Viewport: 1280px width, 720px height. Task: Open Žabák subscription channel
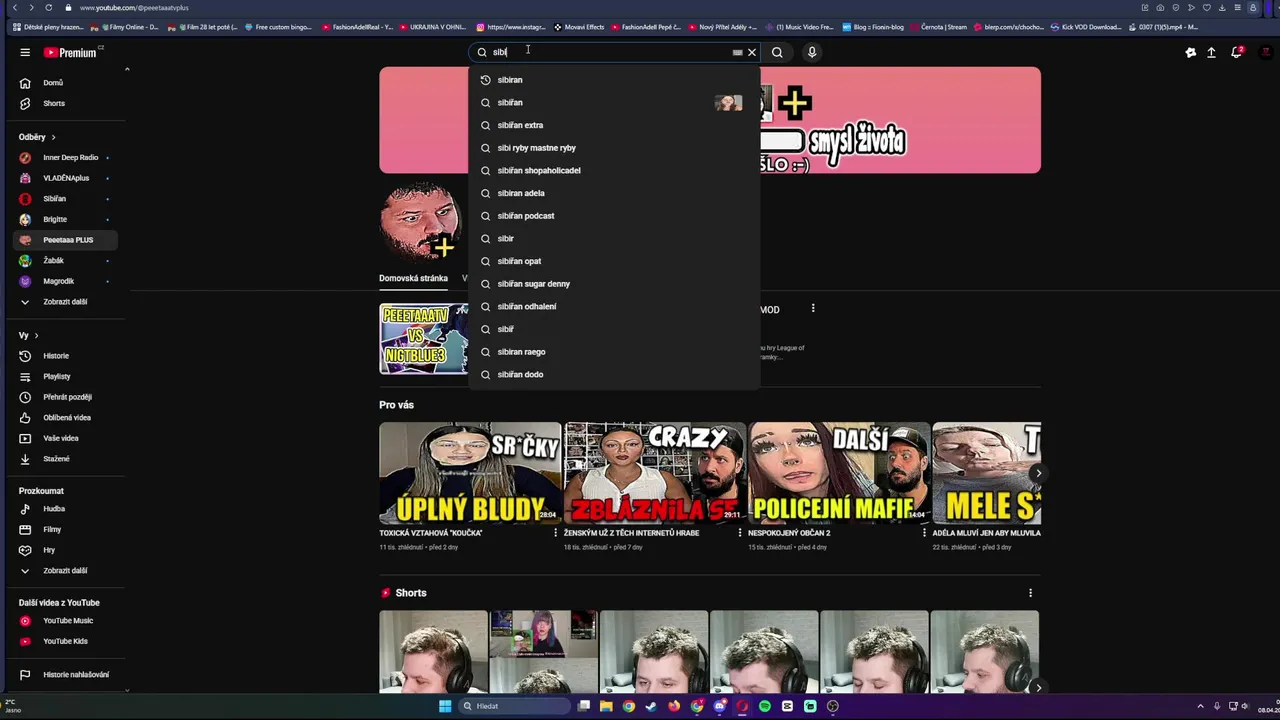pos(66,260)
